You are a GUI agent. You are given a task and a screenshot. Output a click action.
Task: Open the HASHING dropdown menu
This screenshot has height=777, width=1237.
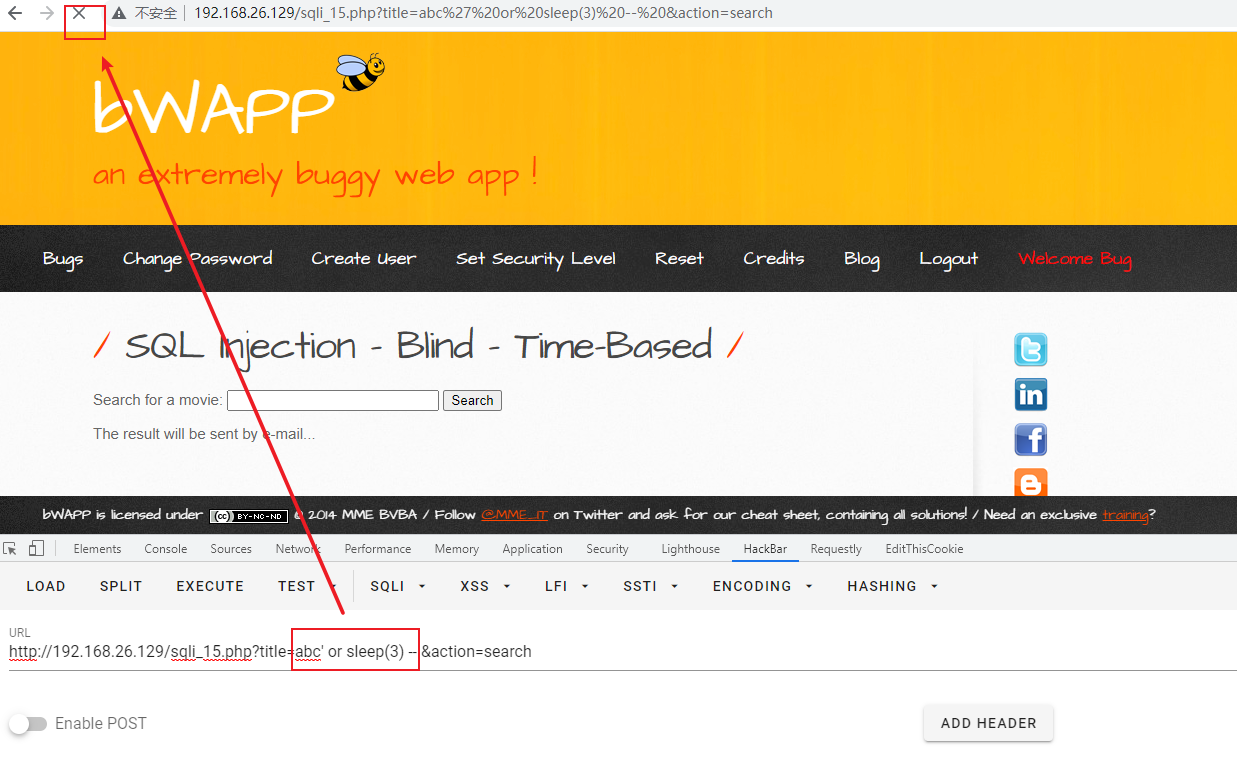[x=892, y=586]
